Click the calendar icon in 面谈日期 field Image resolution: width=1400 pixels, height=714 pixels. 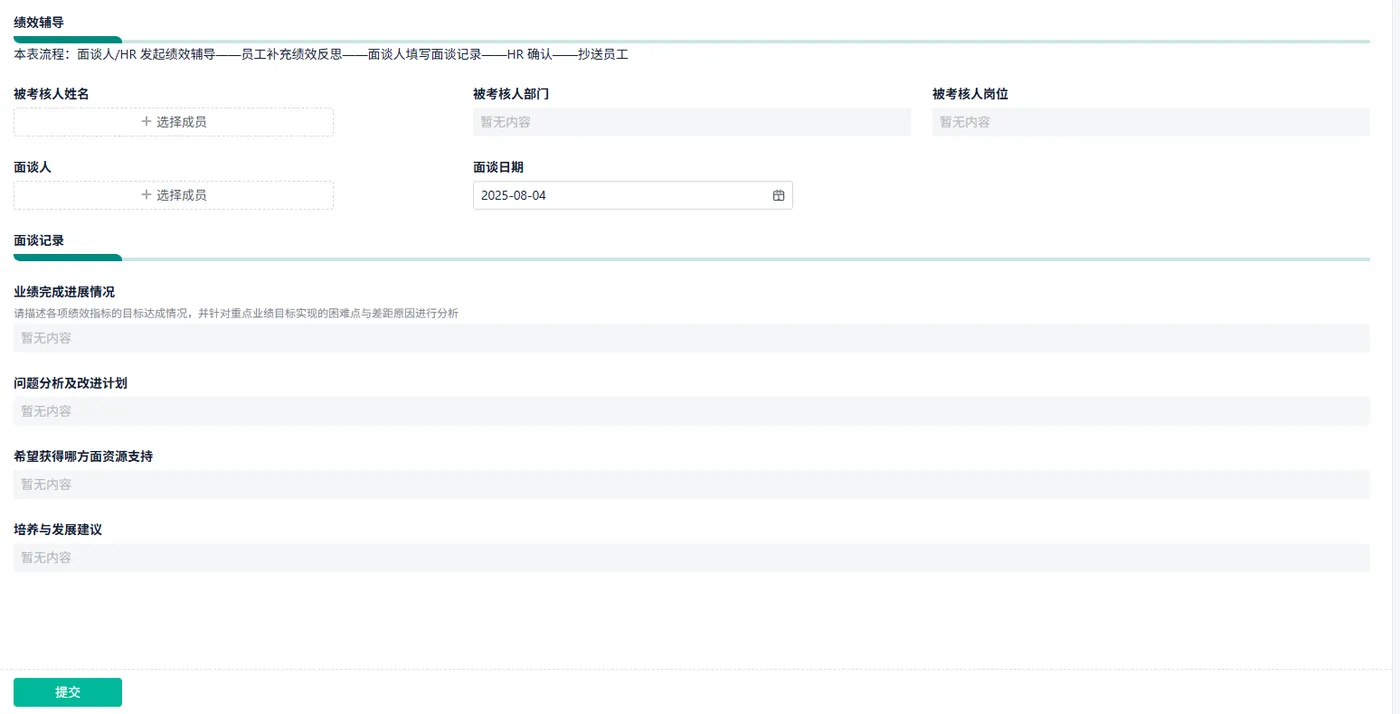click(x=778, y=196)
